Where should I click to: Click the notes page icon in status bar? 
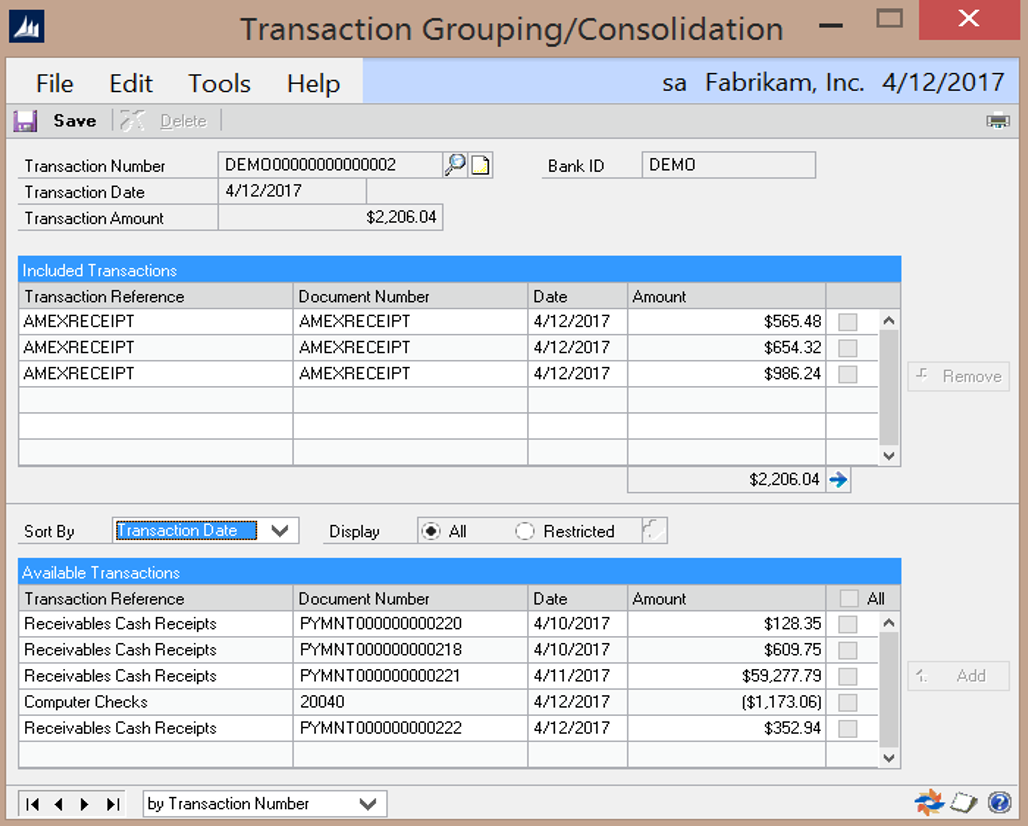point(963,802)
